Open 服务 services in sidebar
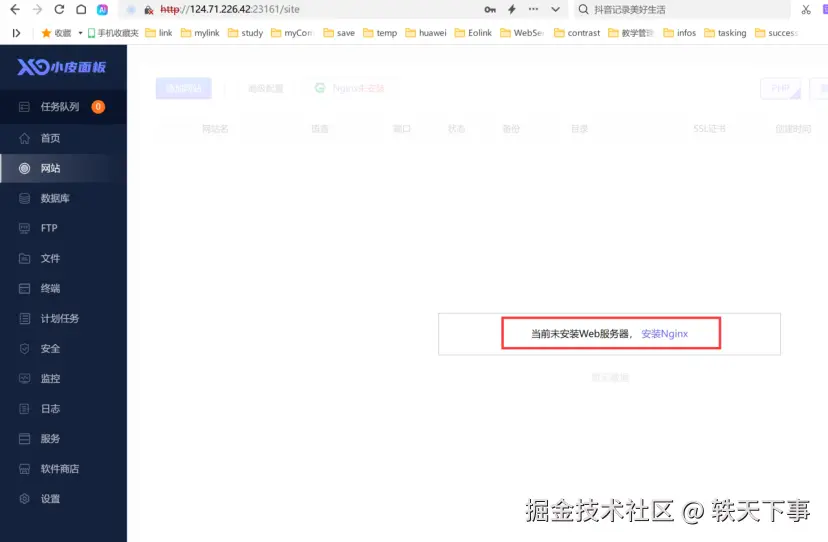This screenshot has width=828, height=542. pos(63,439)
